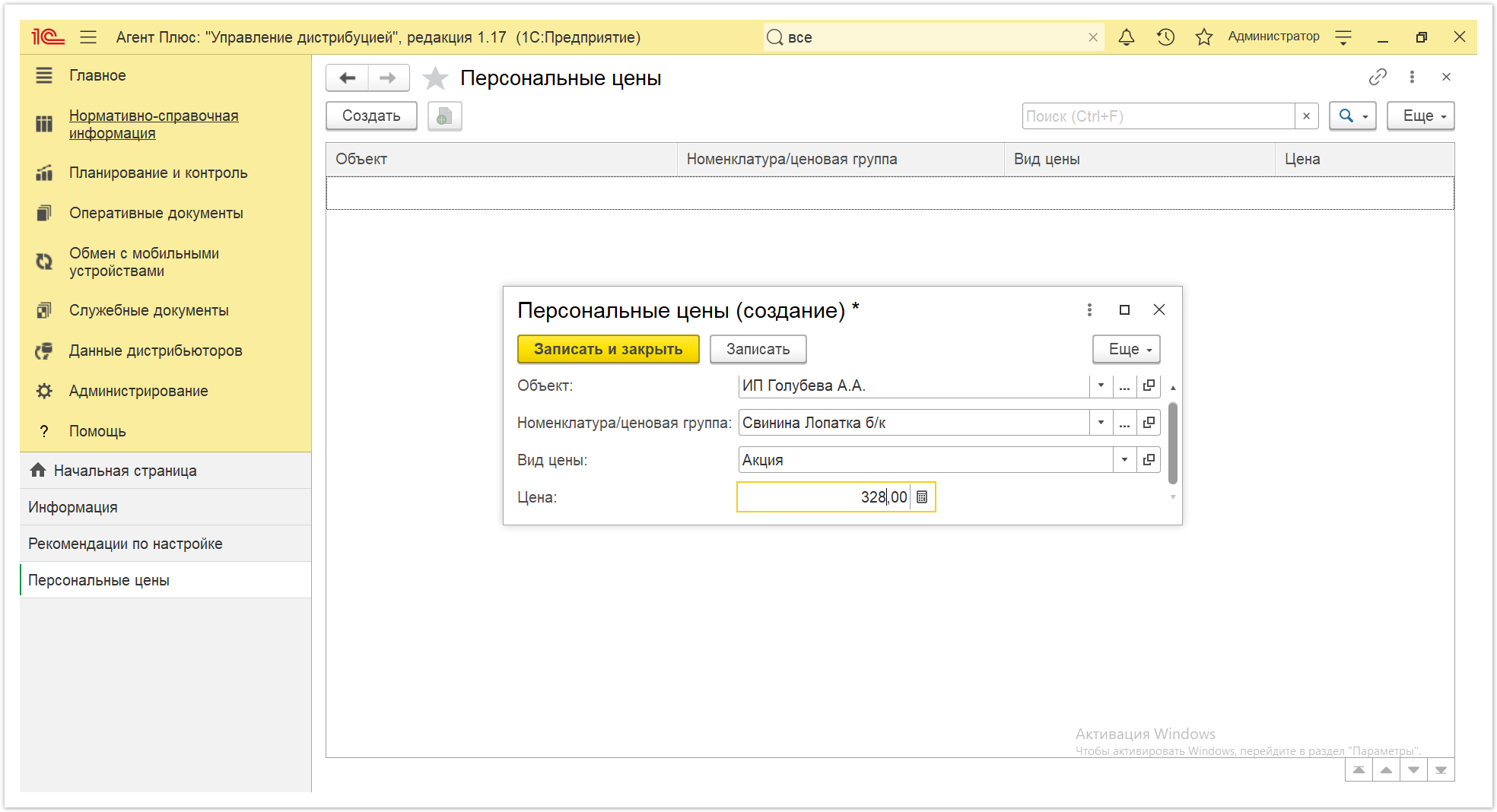Click the Цена input field
The height and width of the screenshot is (812, 1497).
click(825, 497)
